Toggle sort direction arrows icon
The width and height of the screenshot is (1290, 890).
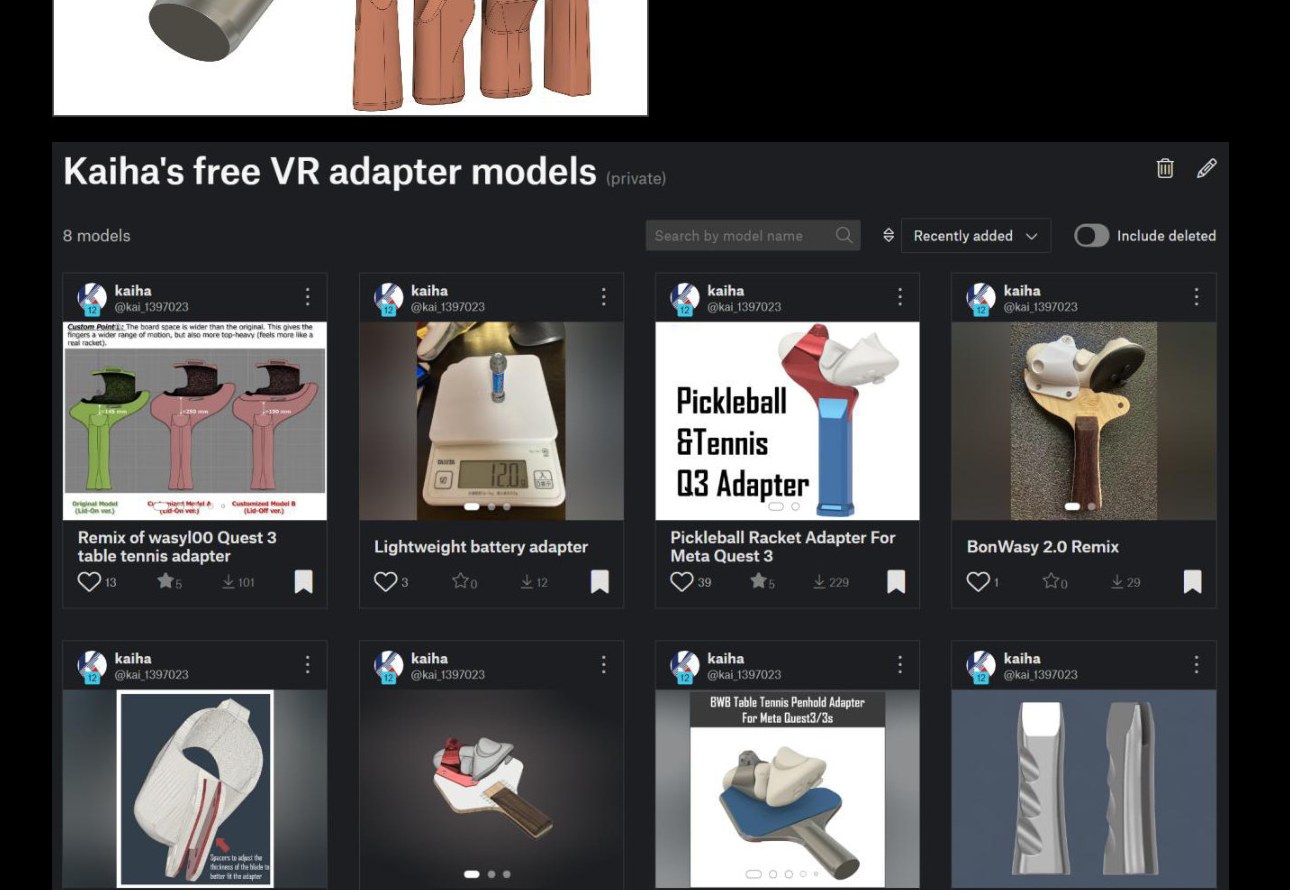888,236
